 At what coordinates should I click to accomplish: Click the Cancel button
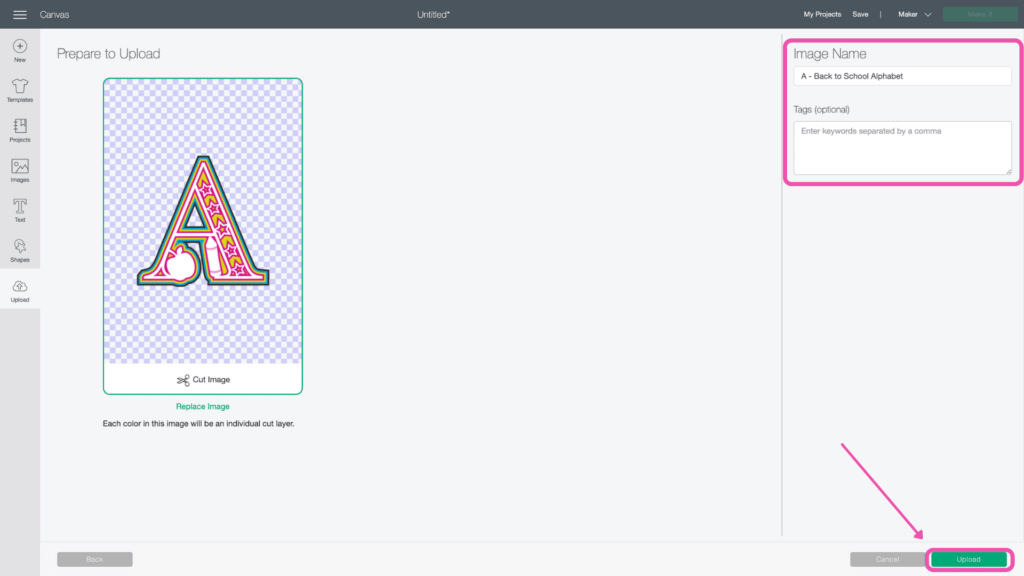pyautogui.click(x=887, y=559)
